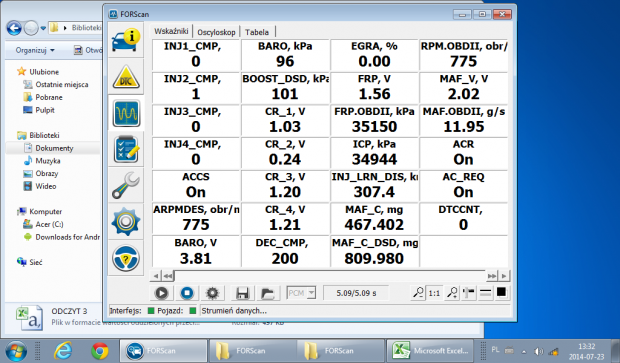Select Dokumenty in the Biblioteki tree
Screen dimensions: 620x363
pyautogui.click(x=54, y=148)
